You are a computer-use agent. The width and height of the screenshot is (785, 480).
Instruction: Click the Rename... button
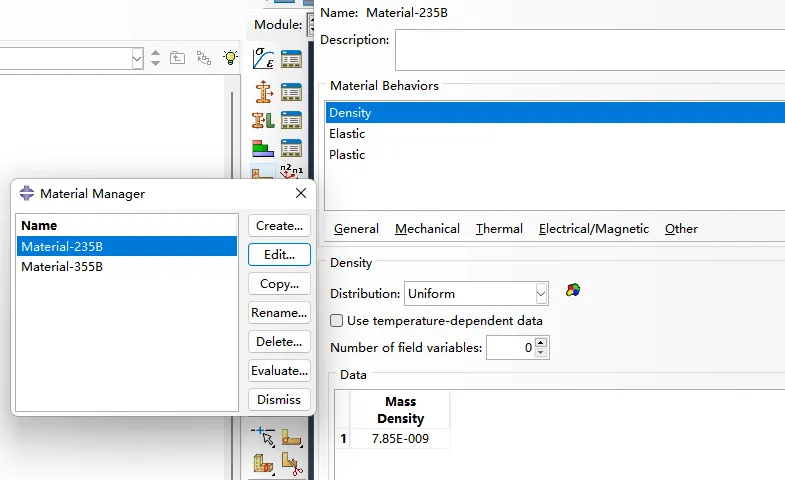[279, 313]
